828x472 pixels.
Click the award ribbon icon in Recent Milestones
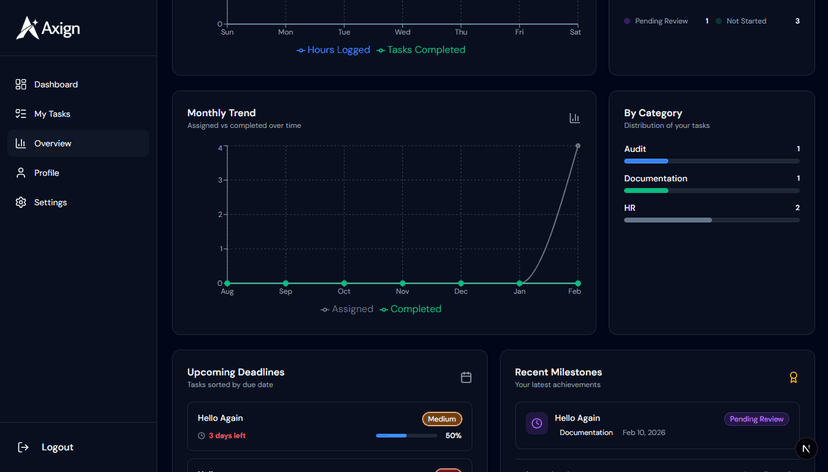point(793,377)
